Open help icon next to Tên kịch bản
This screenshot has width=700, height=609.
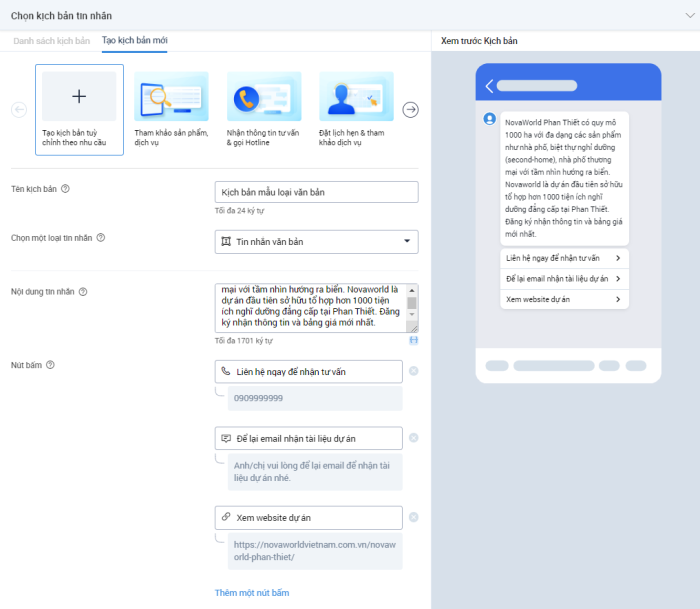(65, 189)
